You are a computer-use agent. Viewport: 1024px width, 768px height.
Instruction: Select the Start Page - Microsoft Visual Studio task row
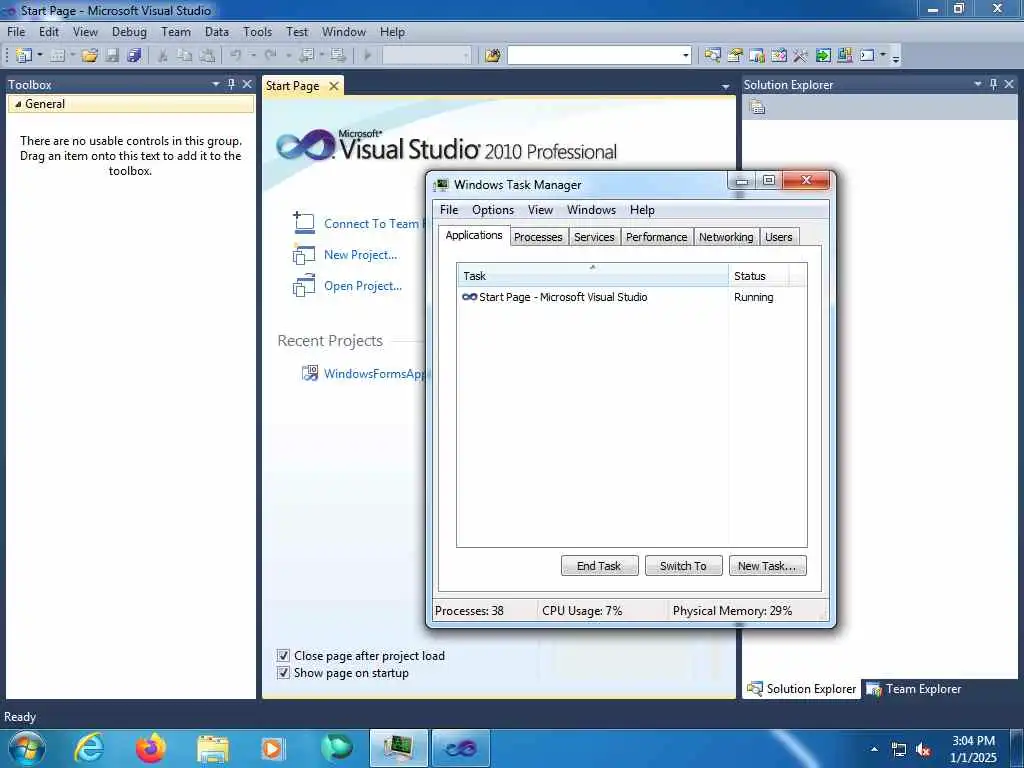click(632, 297)
